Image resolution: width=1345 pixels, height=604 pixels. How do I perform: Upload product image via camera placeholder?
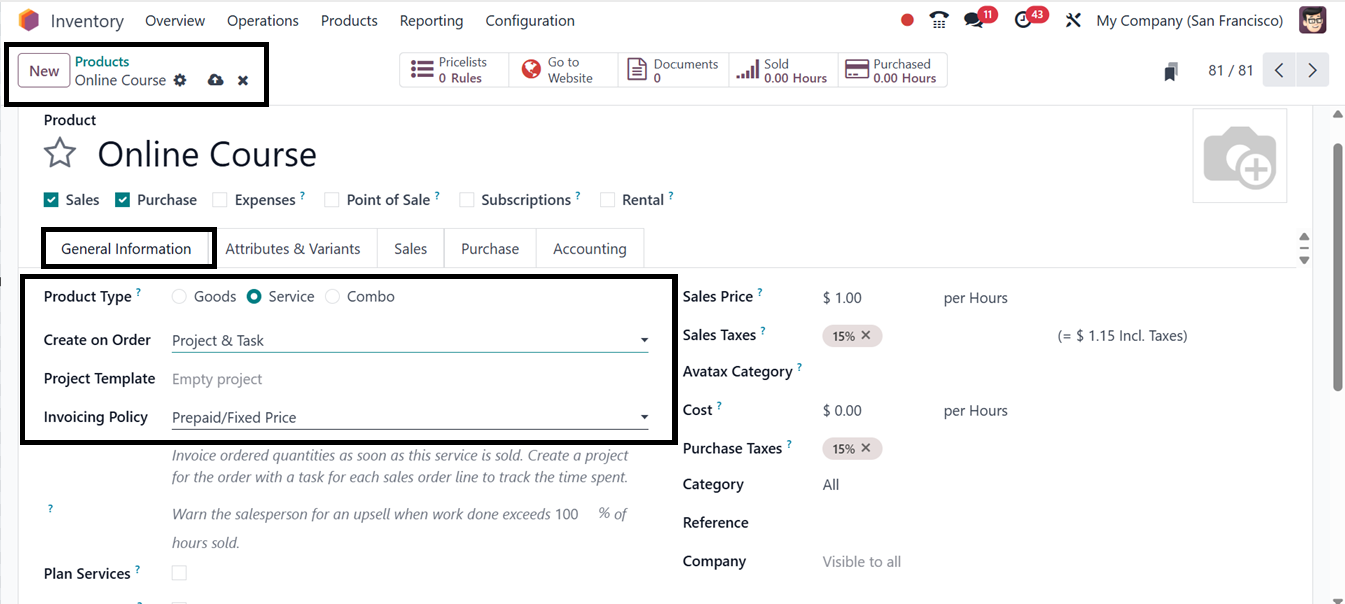[1239, 156]
